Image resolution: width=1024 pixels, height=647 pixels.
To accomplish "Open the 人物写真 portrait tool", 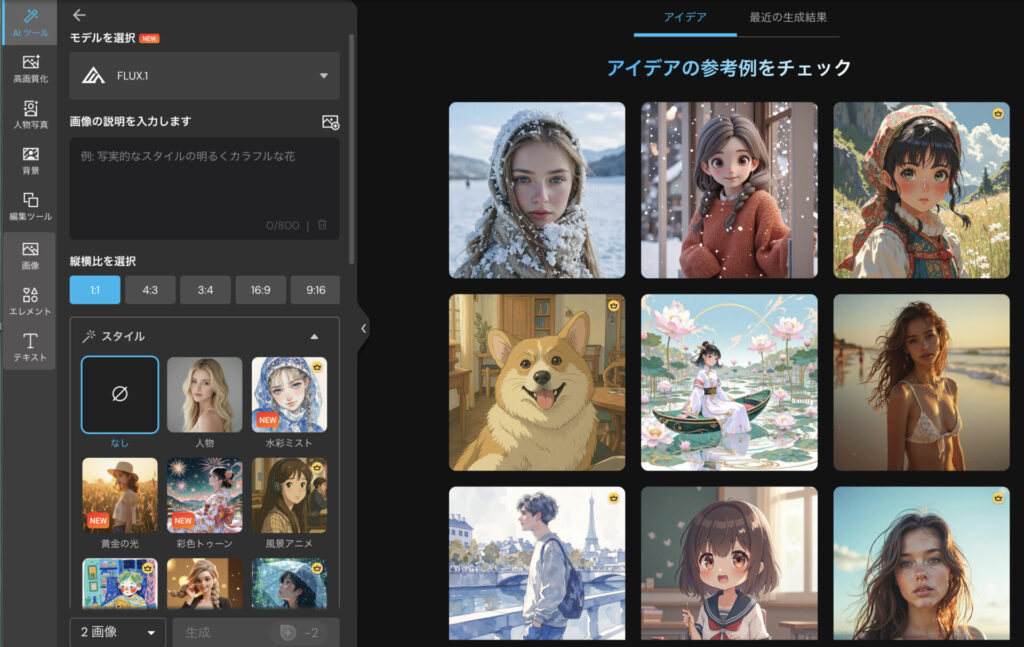I will click(30, 115).
